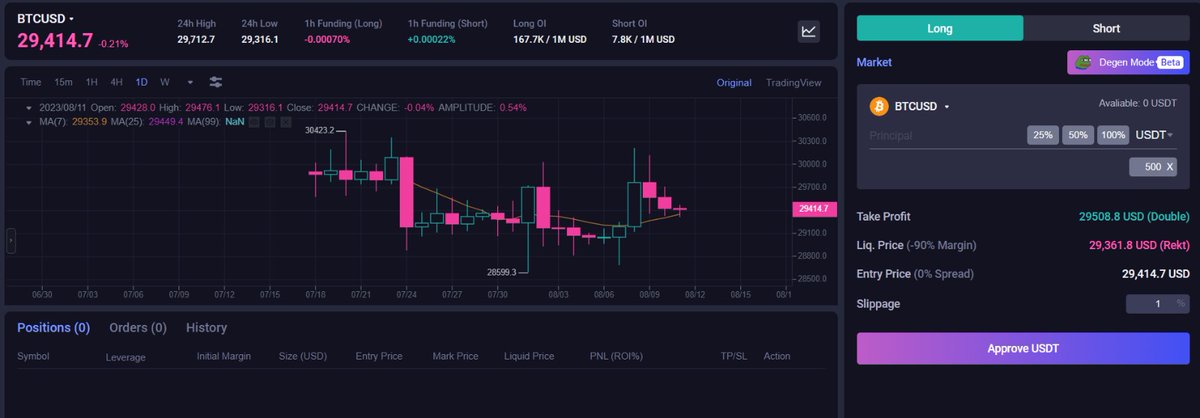This screenshot has height=418, width=1200.
Task: Switch chart to Original view
Action: point(734,82)
